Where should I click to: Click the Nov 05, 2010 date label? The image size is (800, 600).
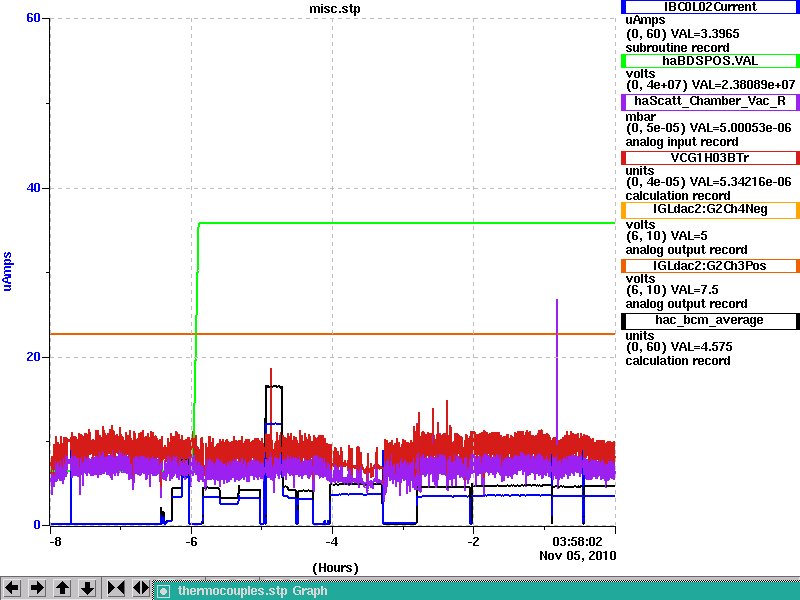[578, 556]
